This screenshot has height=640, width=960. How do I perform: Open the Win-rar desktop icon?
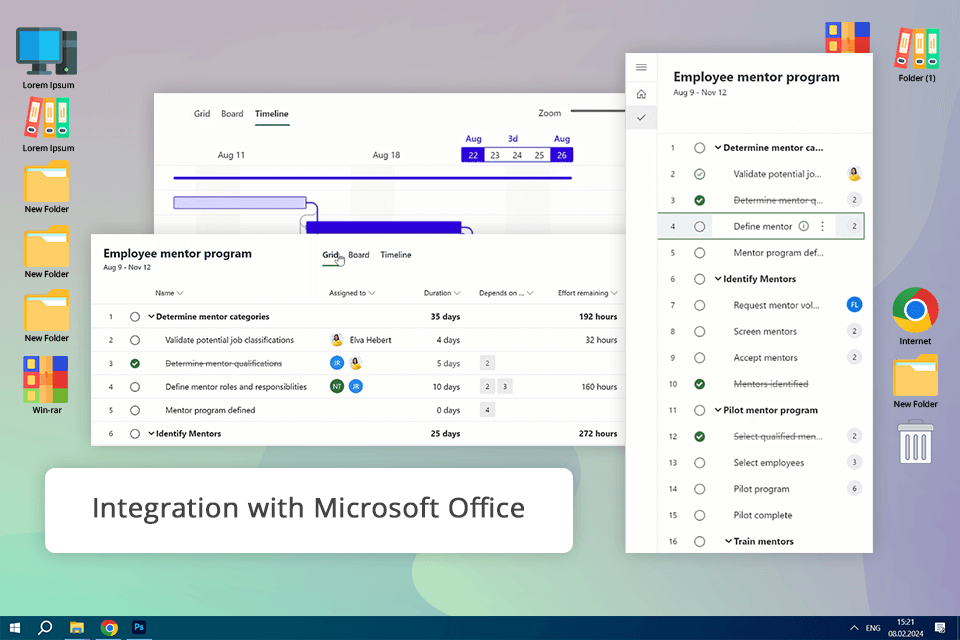point(47,385)
